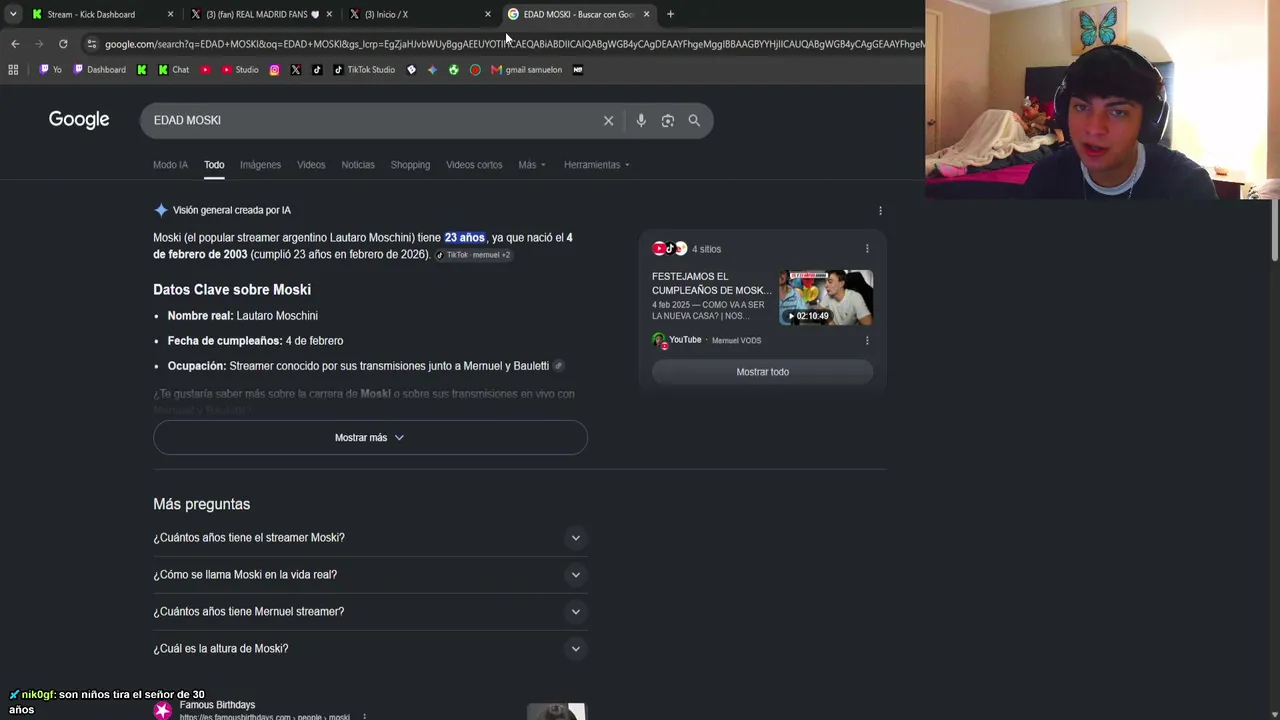
Task: Open the Twitch 'Yo' bookmark
Action: coord(50,70)
